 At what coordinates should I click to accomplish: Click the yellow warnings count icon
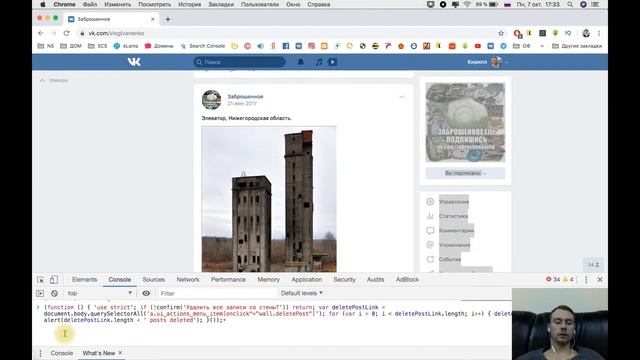tap(565, 280)
